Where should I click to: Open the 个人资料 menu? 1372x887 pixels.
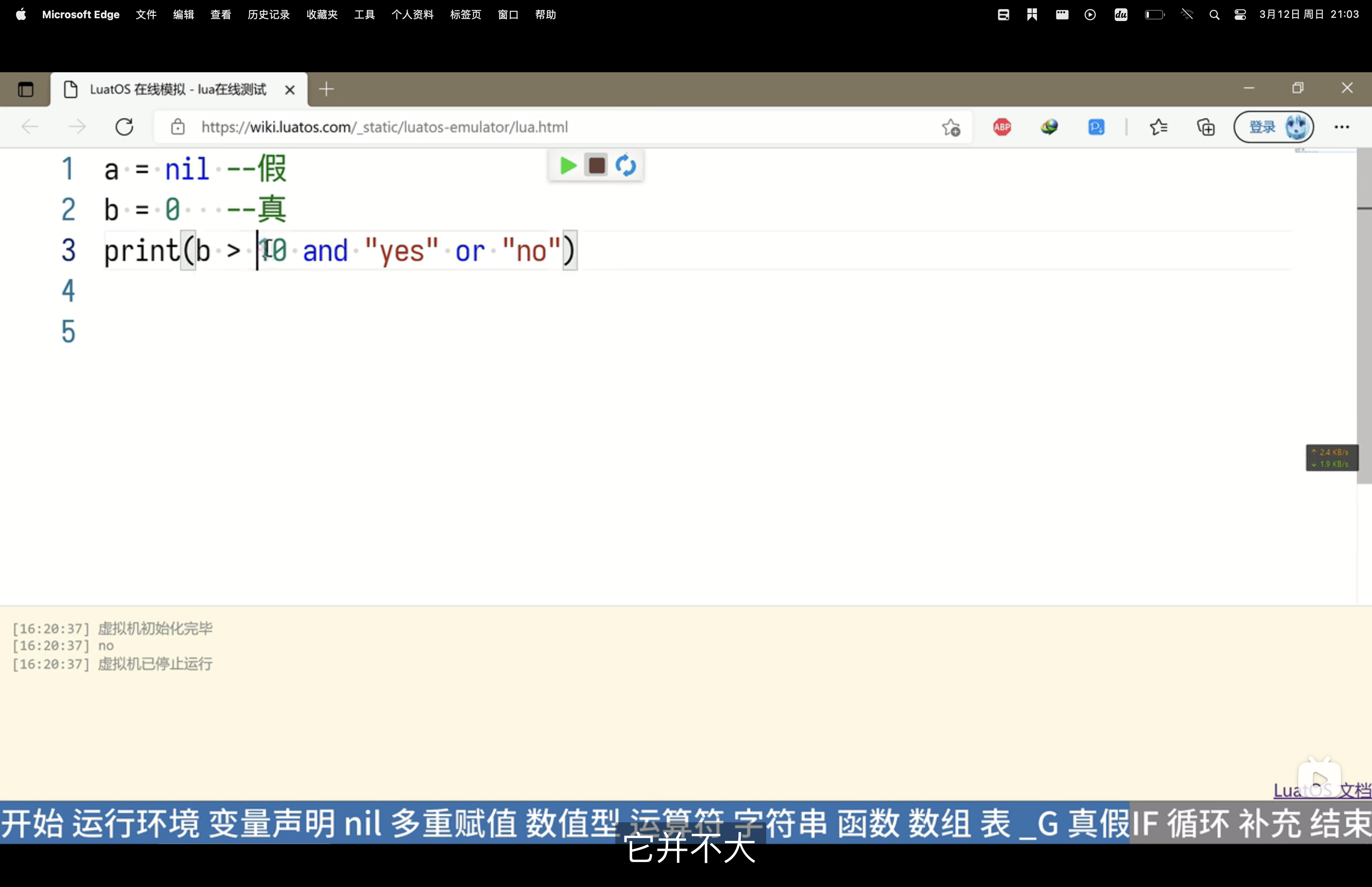tap(412, 14)
